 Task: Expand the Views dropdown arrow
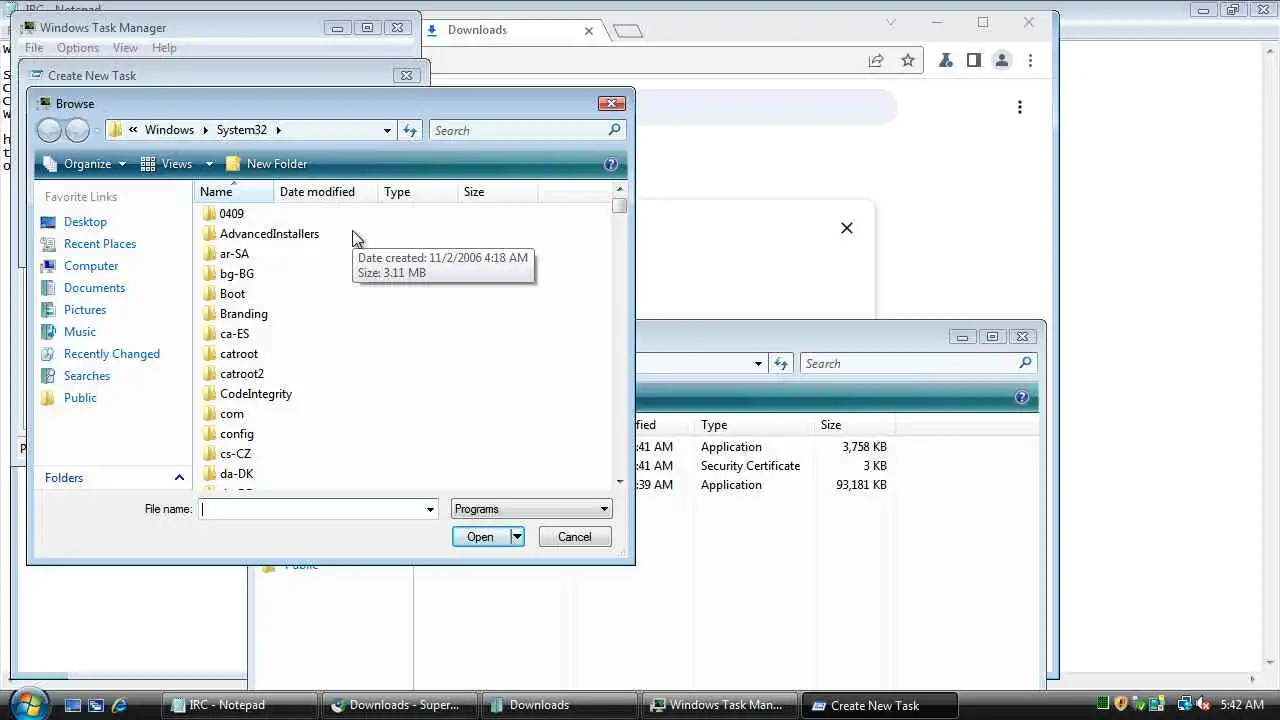pyautogui.click(x=209, y=164)
